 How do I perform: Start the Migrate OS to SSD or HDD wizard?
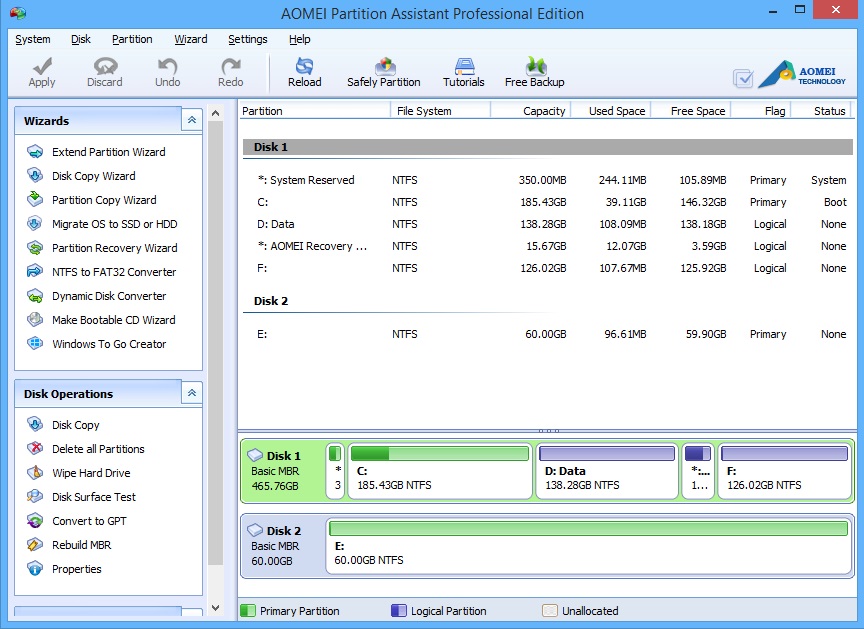(x=114, y=224)
